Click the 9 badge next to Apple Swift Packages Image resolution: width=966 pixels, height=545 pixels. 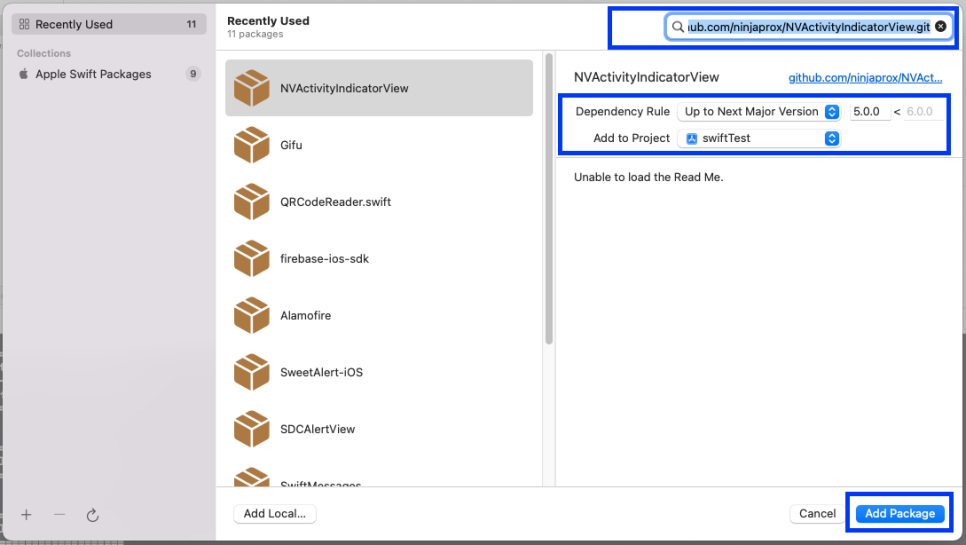[x=193, y=74]
